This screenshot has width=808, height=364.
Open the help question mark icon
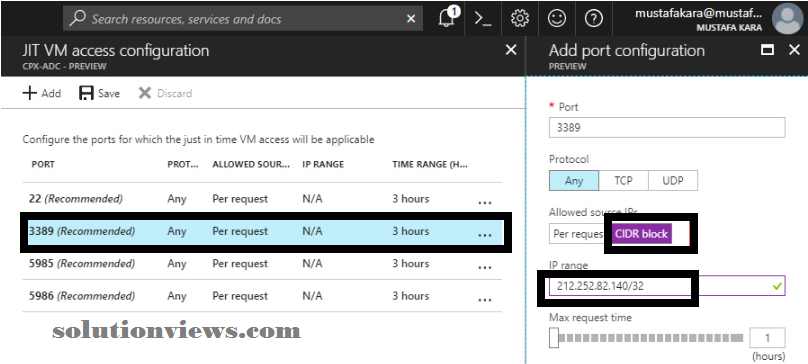coord(594,19)
